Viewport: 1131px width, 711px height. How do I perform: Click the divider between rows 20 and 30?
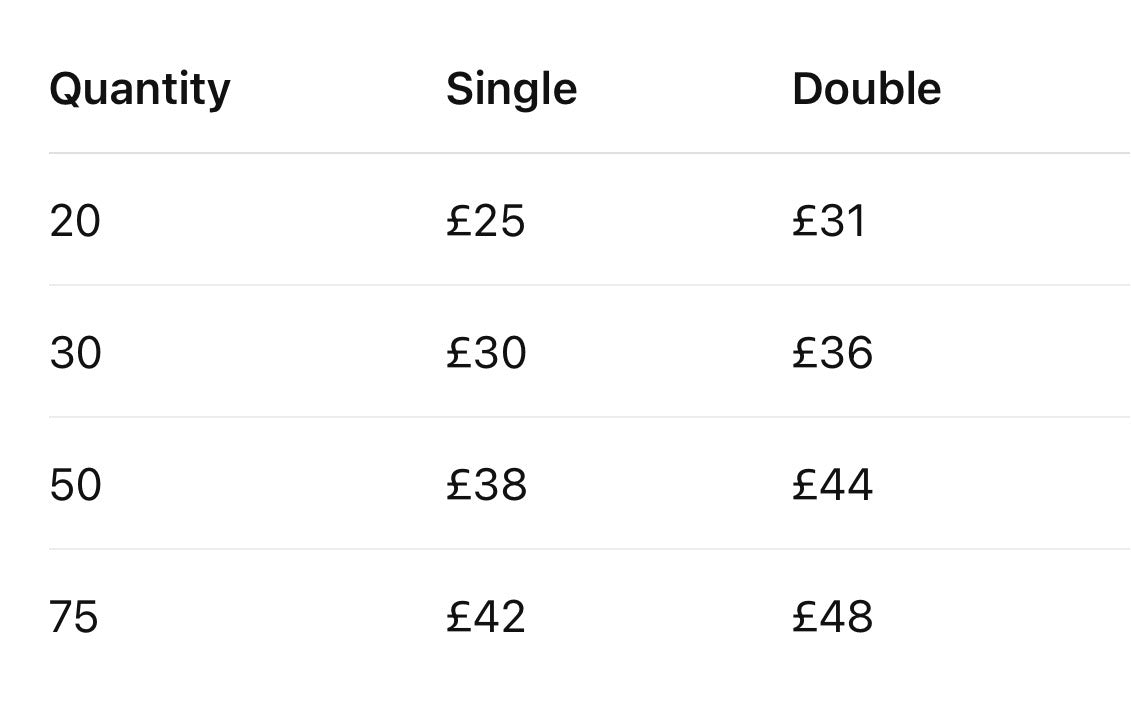click(x=589, y=285)
